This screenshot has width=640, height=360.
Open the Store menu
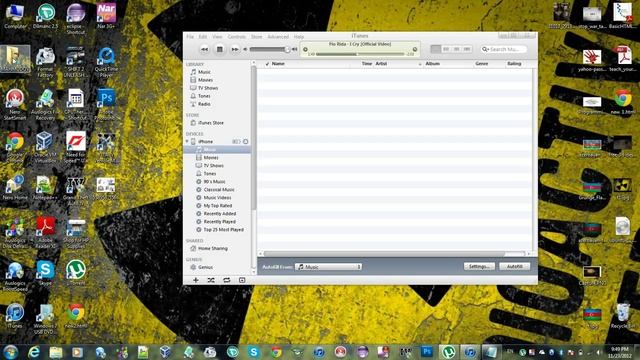[x=256, y=37]
